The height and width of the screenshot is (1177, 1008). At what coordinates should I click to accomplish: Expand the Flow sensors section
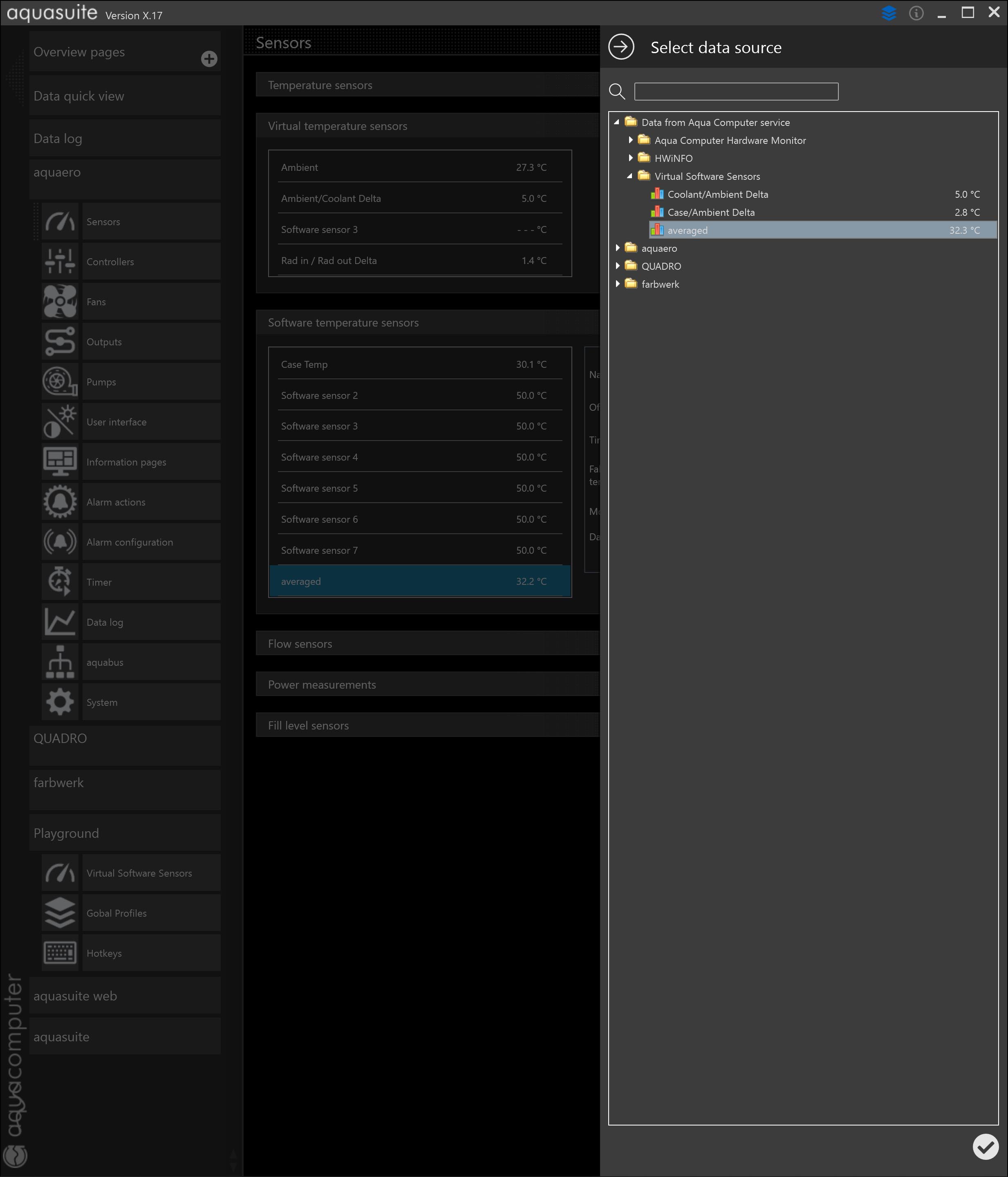427,643
